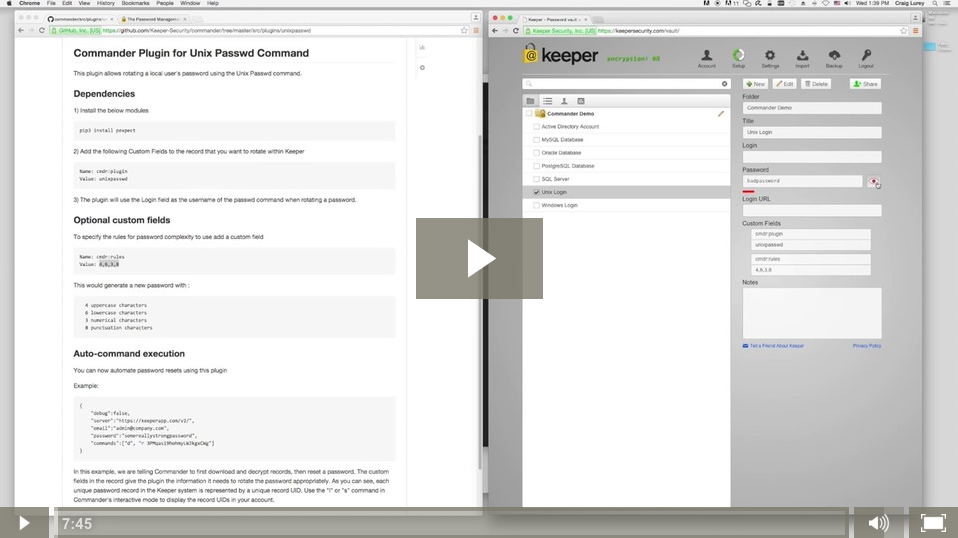Viewport: 958px width, 538px height.
Task: Click the Share record button
Action: point(865,84)
